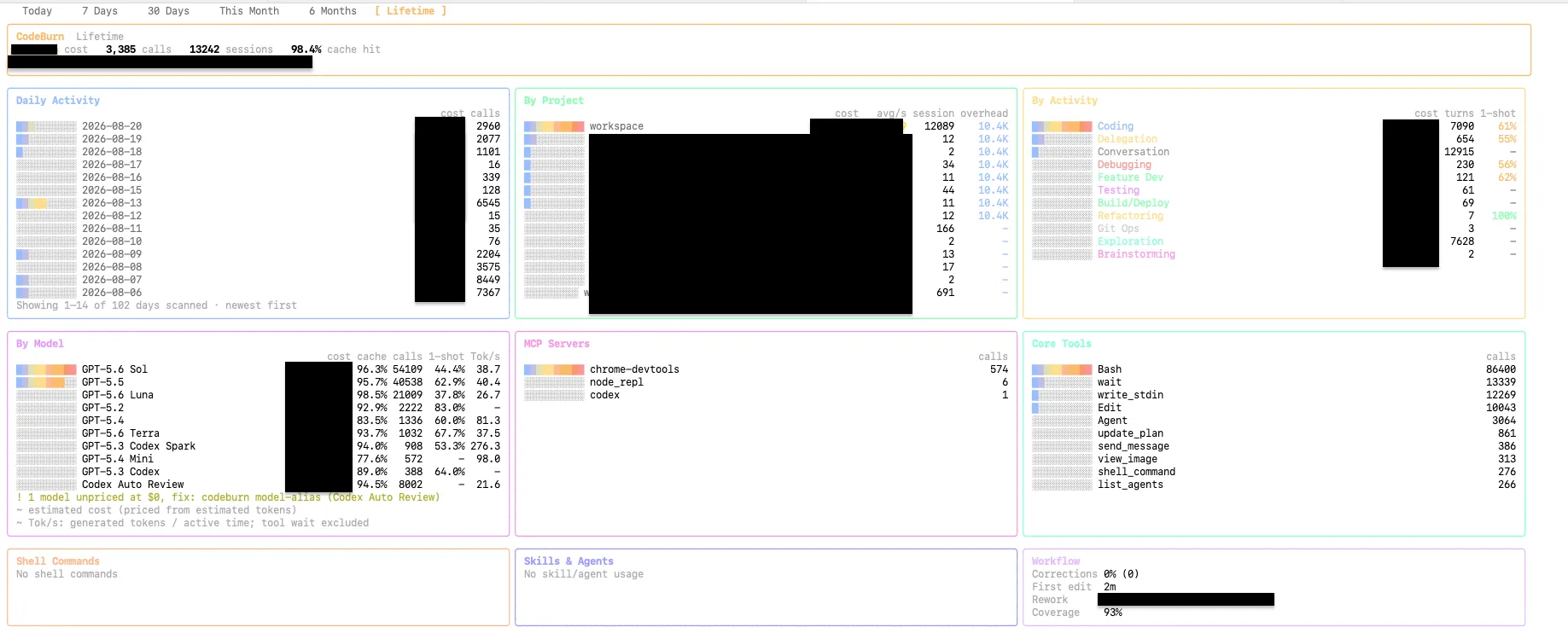Switch to the Today period tab

[37, 11]
